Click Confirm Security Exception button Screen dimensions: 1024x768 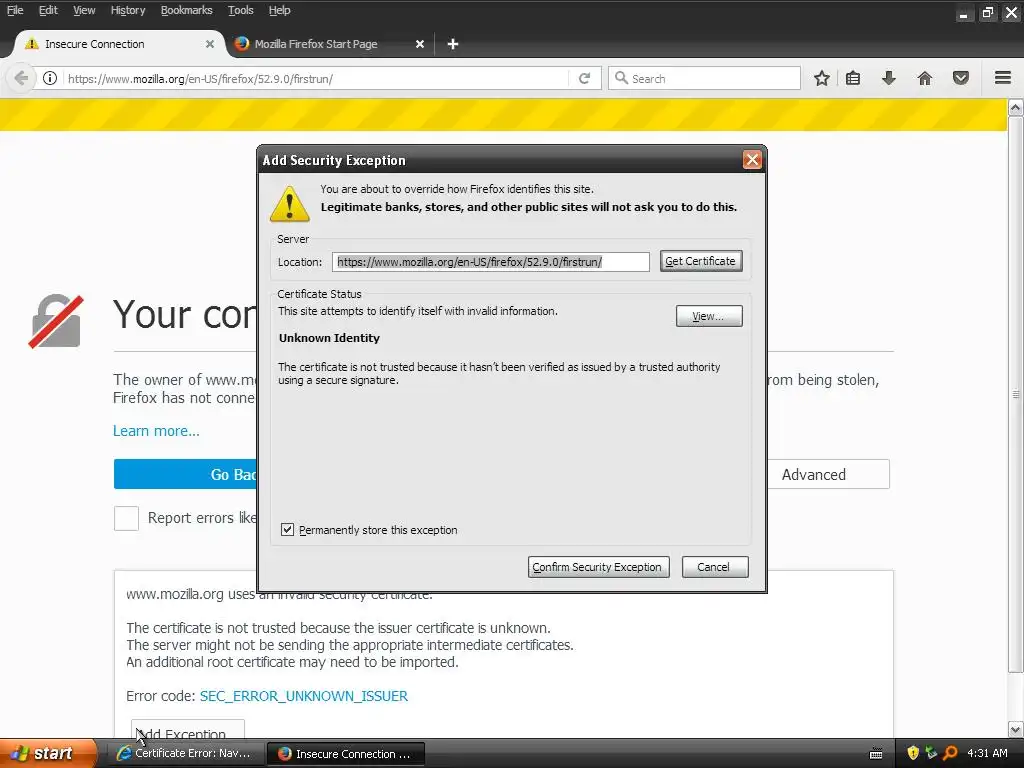point(598,567)
